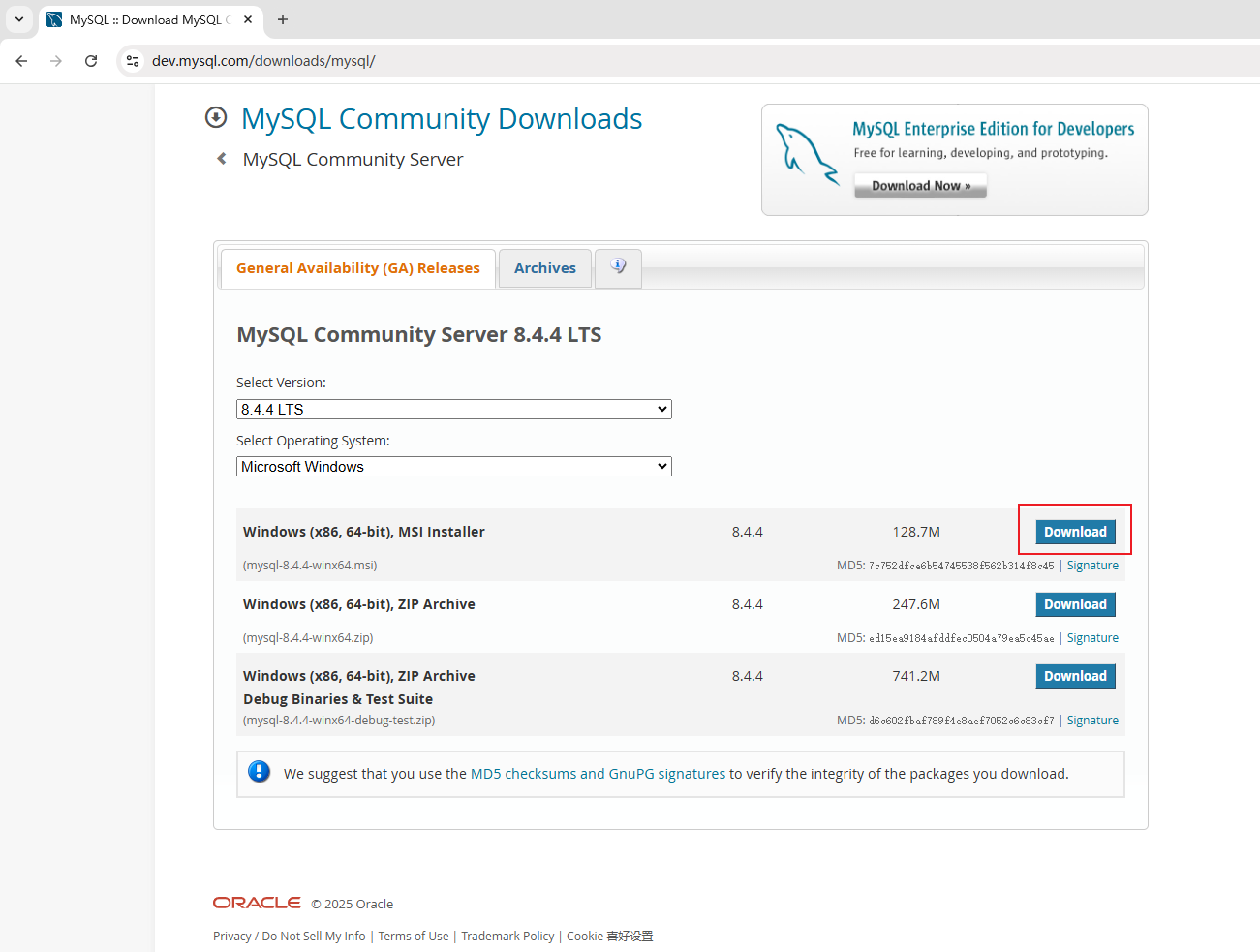Click the '741.2M' size value
The image size is (1260, 952).
coord(916,676)
